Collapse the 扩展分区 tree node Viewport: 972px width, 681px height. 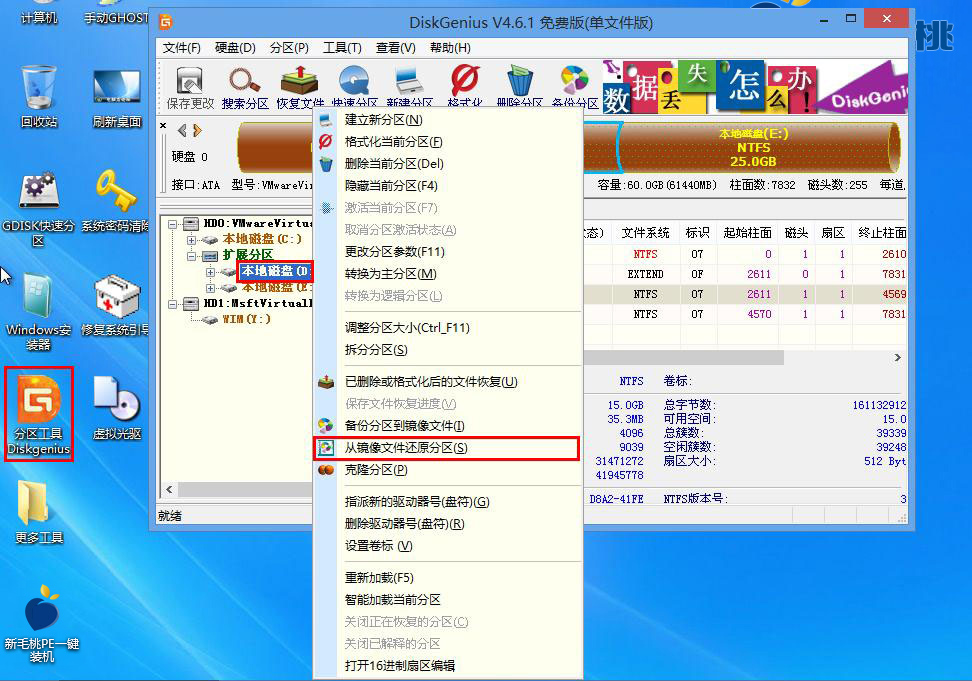192,256
